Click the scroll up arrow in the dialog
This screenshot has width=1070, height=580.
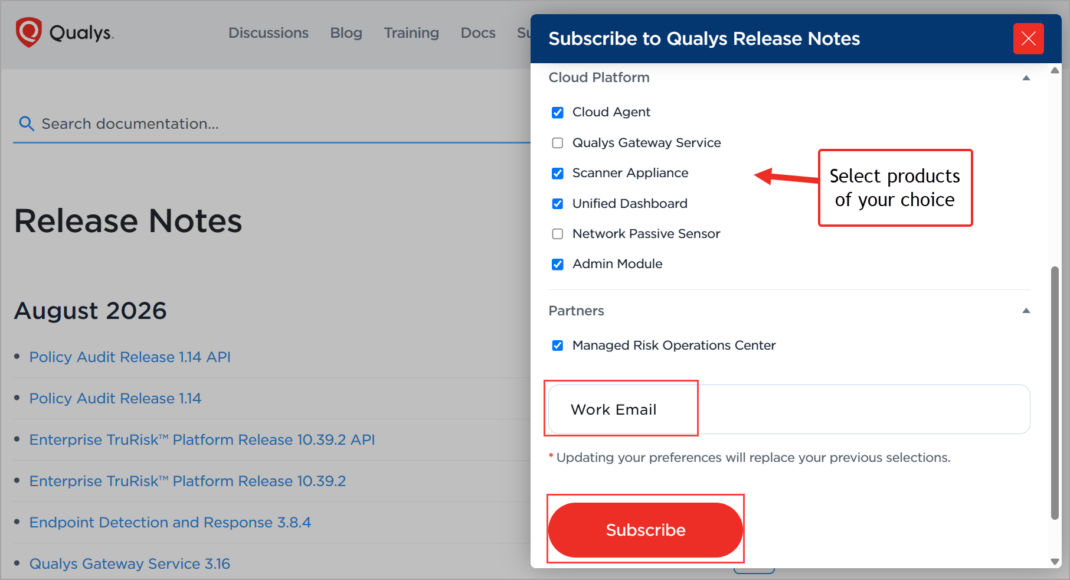coord(1055,70)
